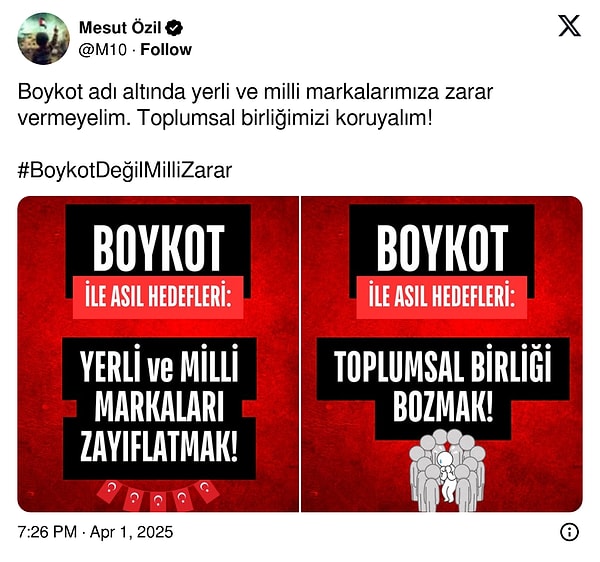Click right image's İLE ASIL HEDEFLERİ banner

coord(442,297)
